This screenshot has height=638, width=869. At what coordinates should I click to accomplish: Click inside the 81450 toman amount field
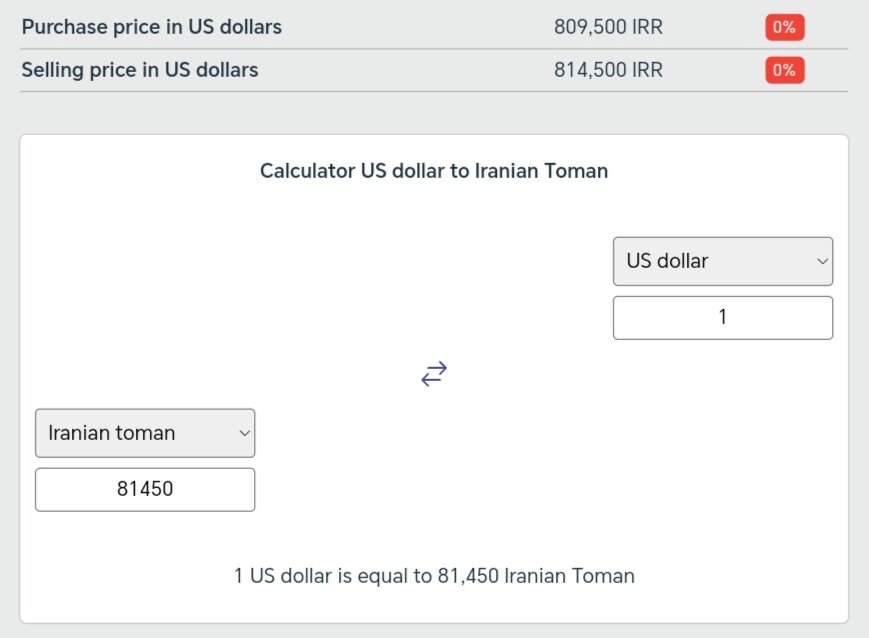tap(145, 489)
